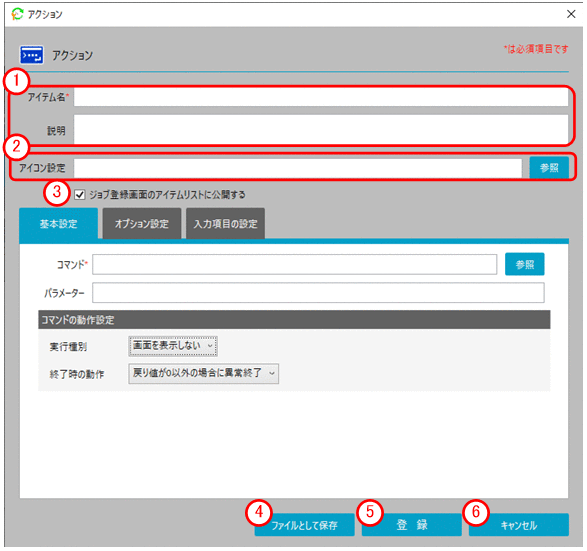Click the *は必須項目です notice text
Viewport: 587px width, 551px height.
(536, 49)
